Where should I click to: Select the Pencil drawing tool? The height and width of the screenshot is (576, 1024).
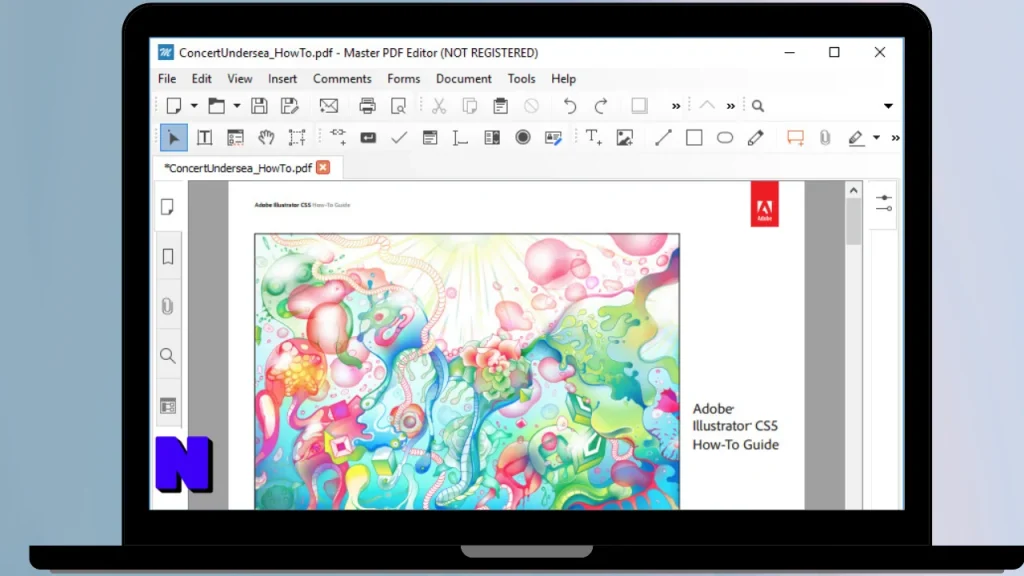pyautogui.click(x=756, y=138)
